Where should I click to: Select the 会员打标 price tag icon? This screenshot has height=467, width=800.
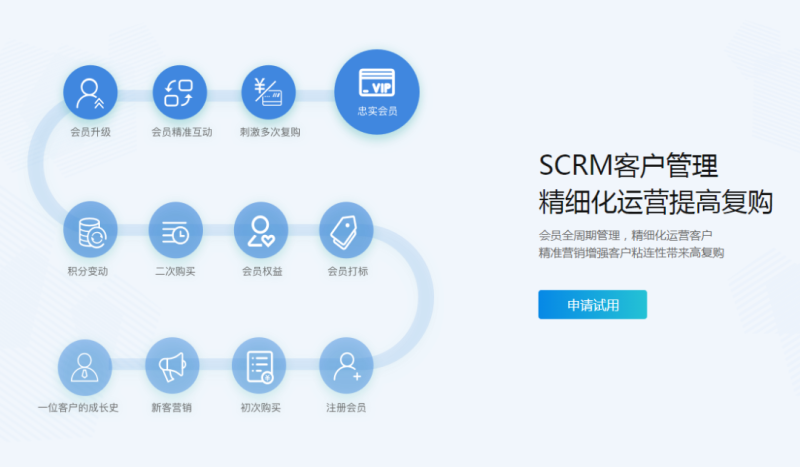pos(346,230)
